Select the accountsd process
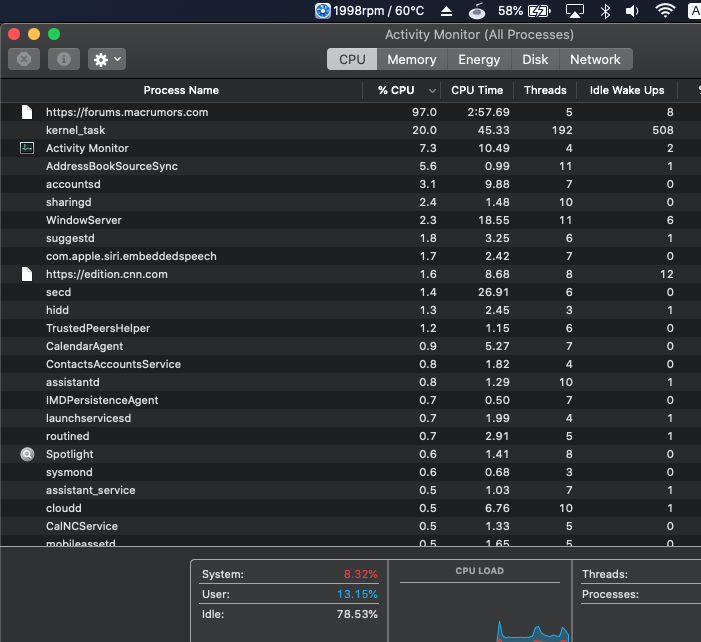Image resolution: width=701 pixels, height=642 pixels. (x=73, y=184)
